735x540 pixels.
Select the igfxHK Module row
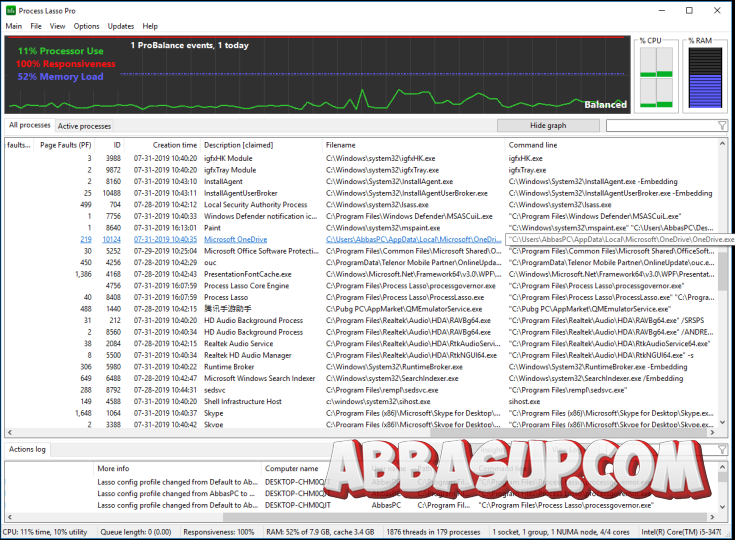361,158
